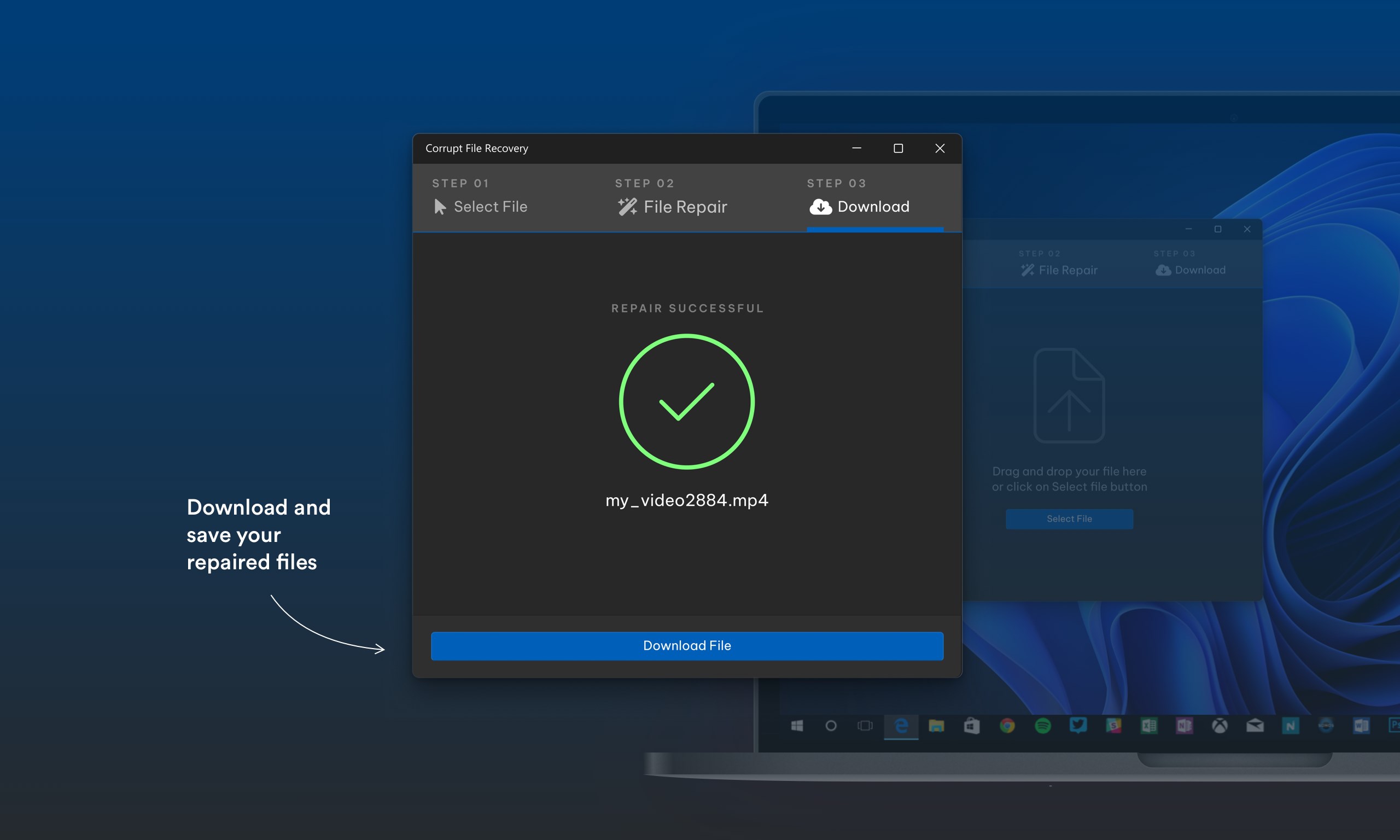Launch Spotify from the taskbar
Viewport: 1400px width, 840px height.
pyautogui.click(x=1042, y=726)
